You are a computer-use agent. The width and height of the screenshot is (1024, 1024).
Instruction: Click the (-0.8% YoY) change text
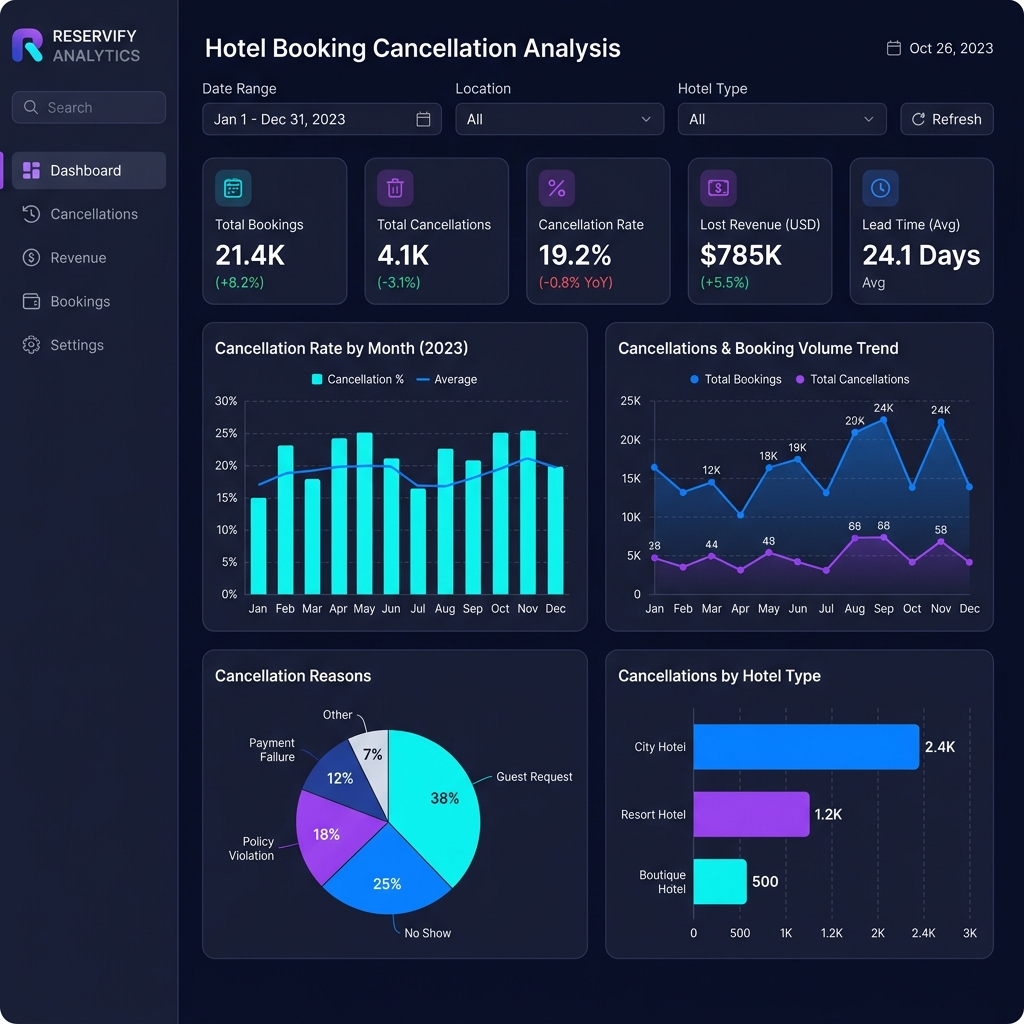(575, 283)
